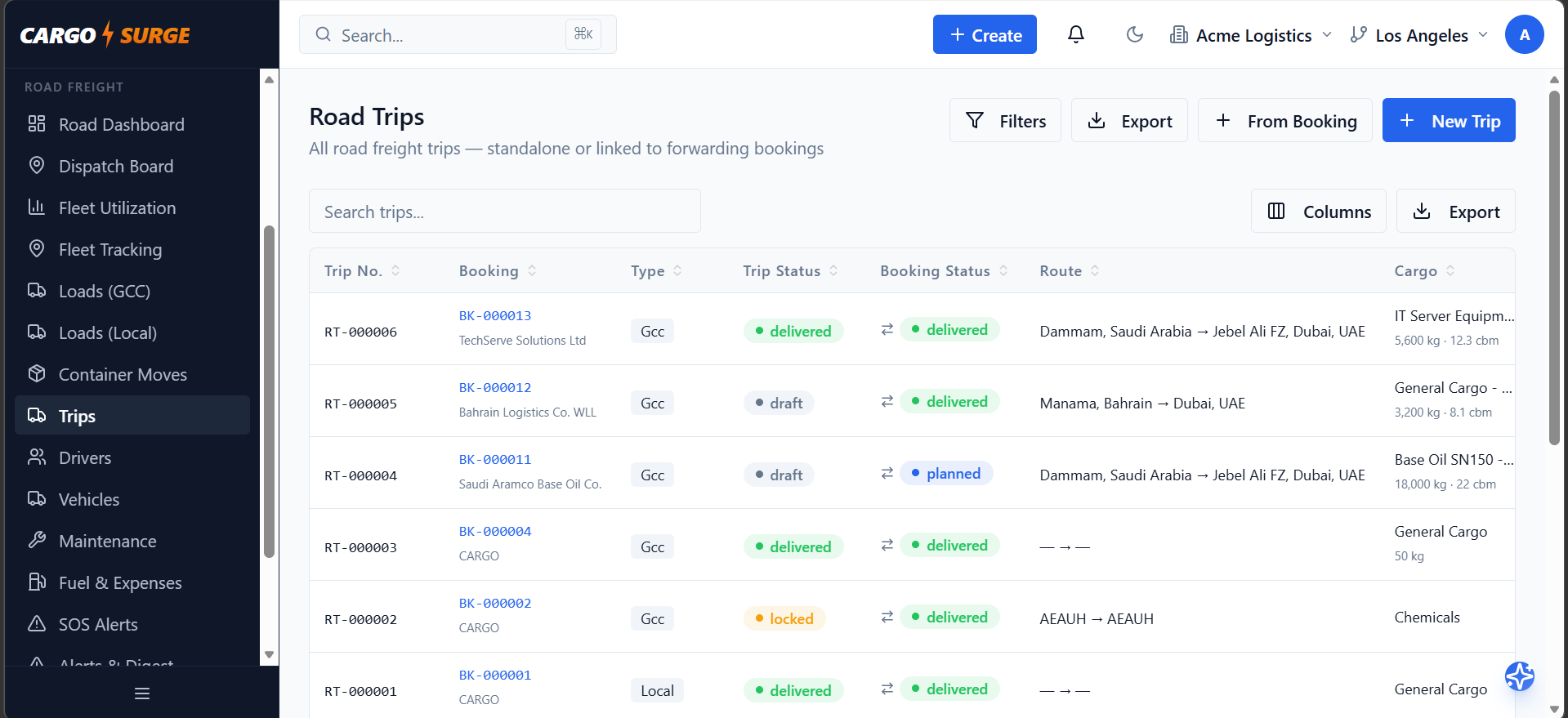1568x718 pixels.
Task: Click the user avatar A
Action: [1525, 34]
